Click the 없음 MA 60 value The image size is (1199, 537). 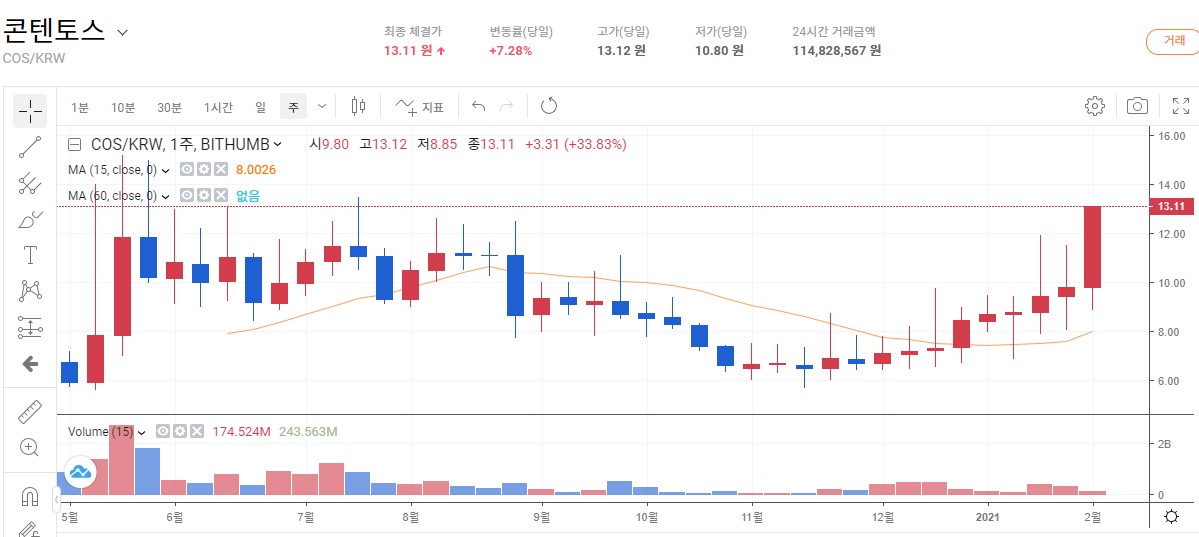pos(248,196)
